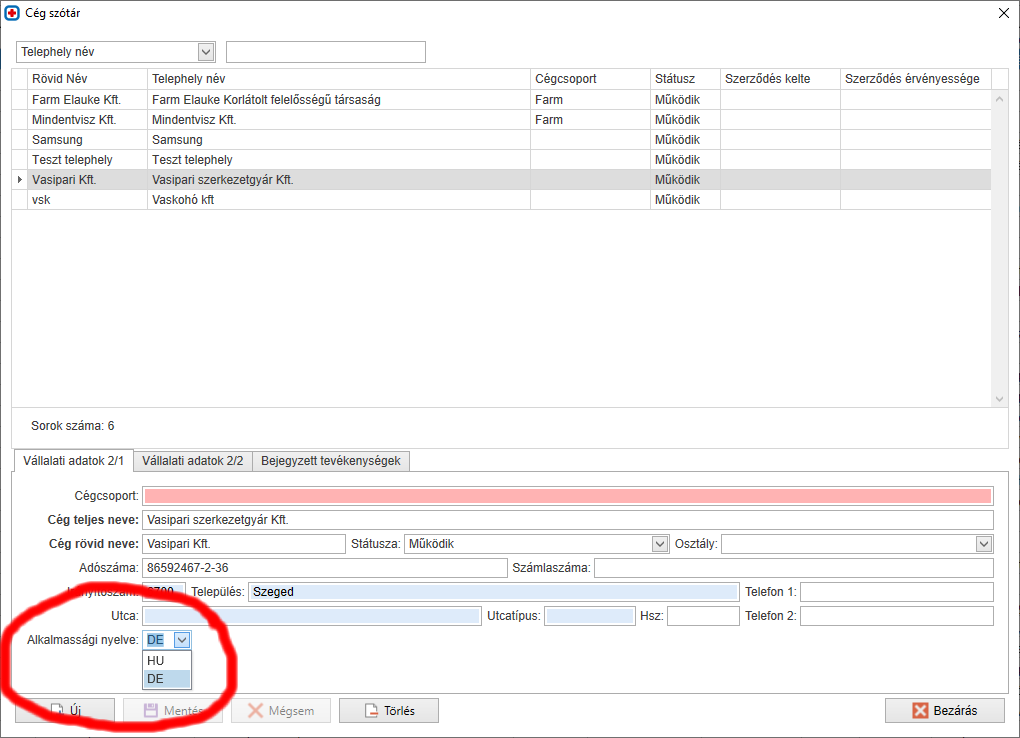
Task: Click the Törlés button
Action: click(x=389, y=711)
